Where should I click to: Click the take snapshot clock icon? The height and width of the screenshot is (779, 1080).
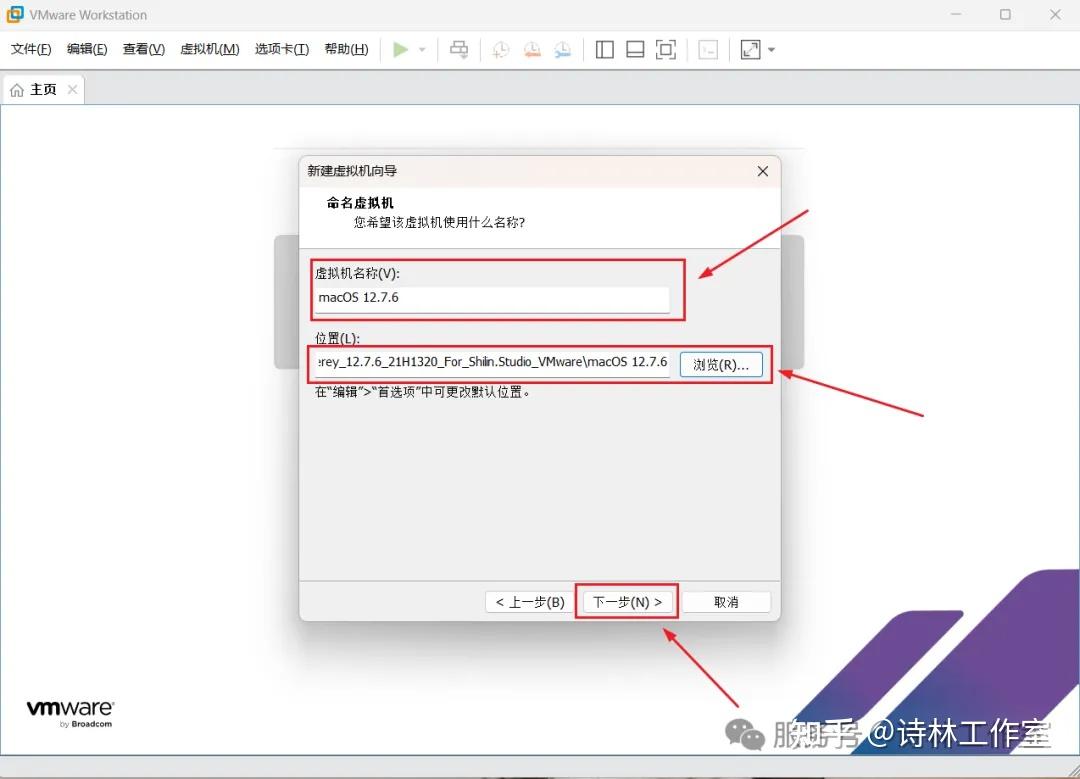pos(501,50)
